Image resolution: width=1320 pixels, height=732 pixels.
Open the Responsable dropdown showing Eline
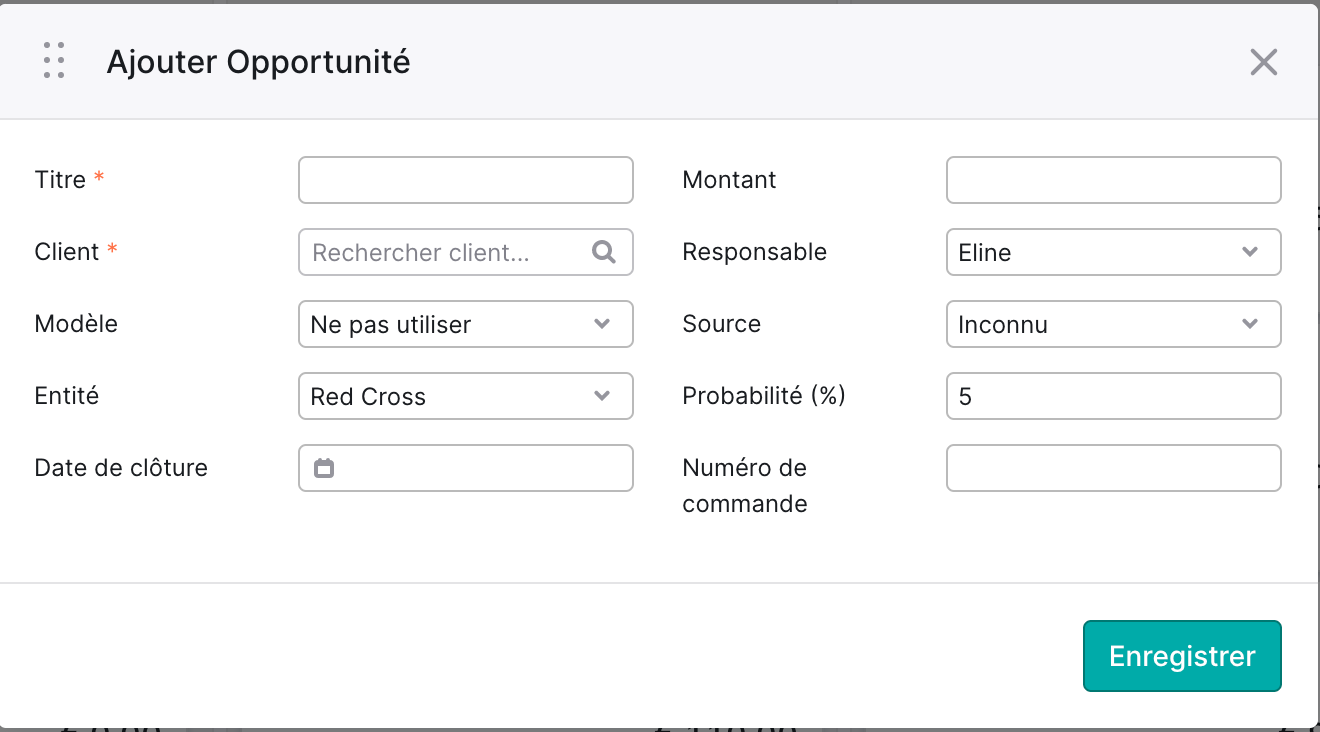(1114, 252)
